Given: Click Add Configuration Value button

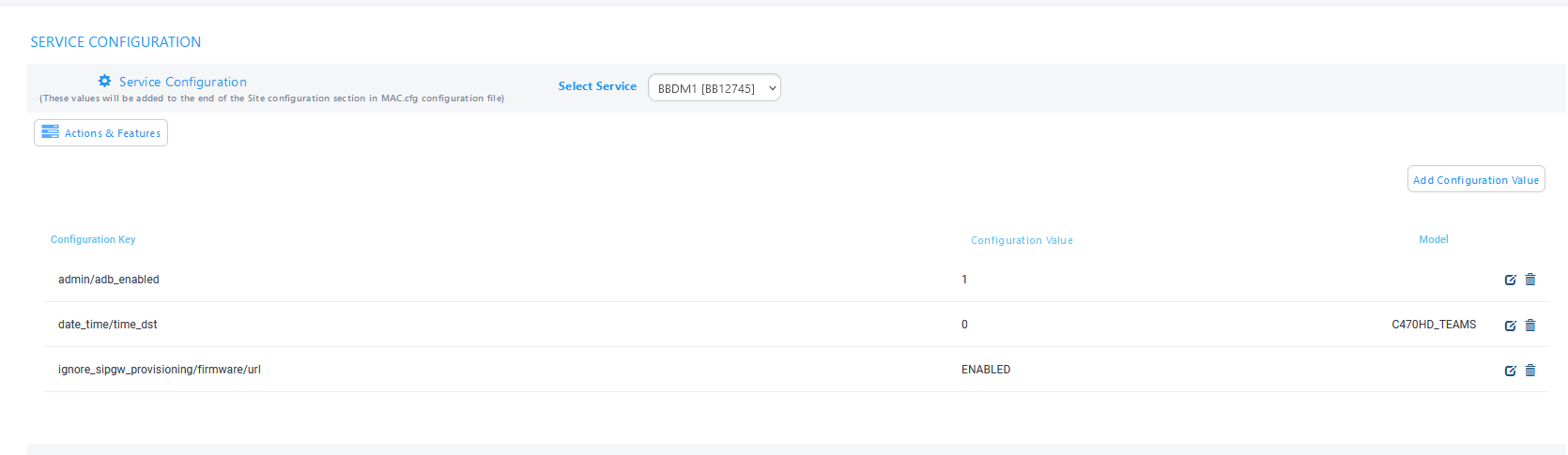Looking at the screenshot, I should (x=1476, y=180).
